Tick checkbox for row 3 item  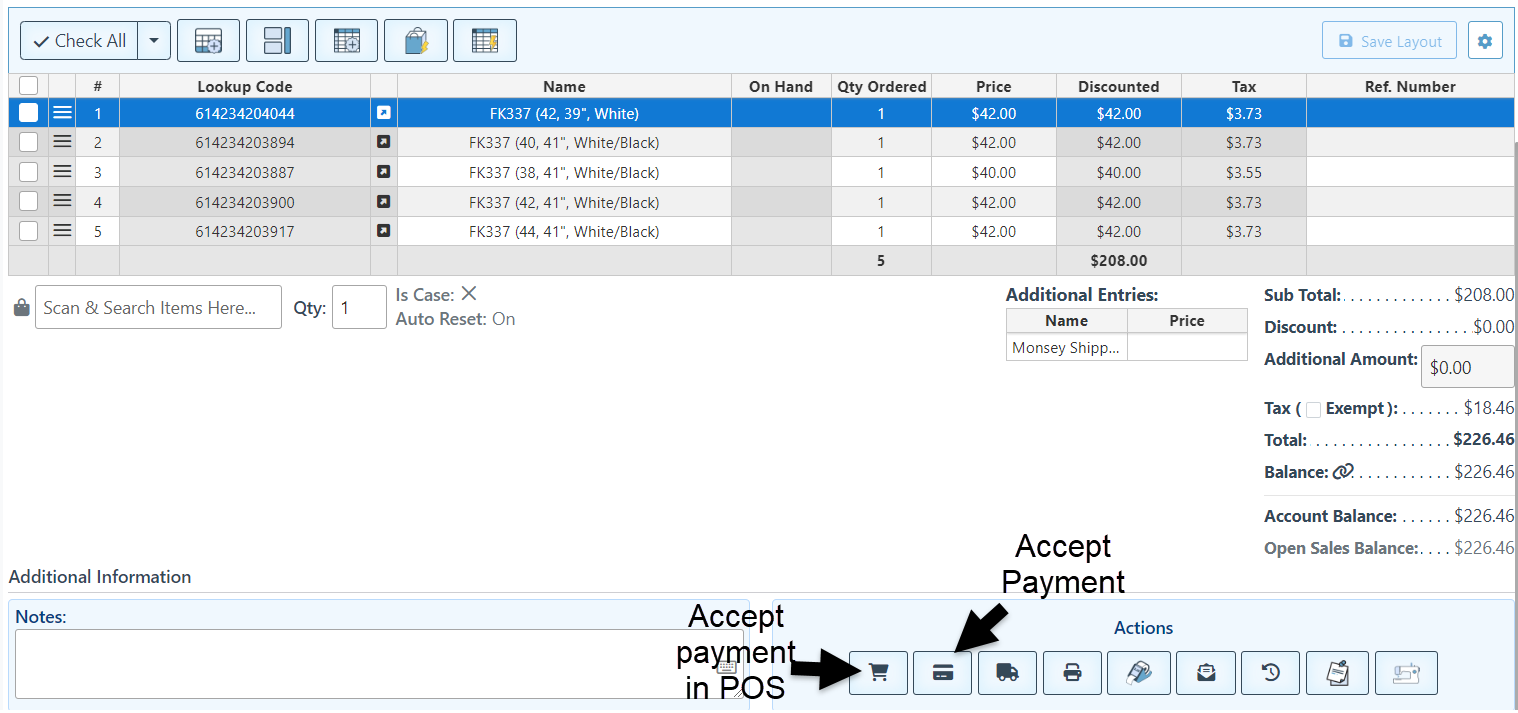point(28,172)
